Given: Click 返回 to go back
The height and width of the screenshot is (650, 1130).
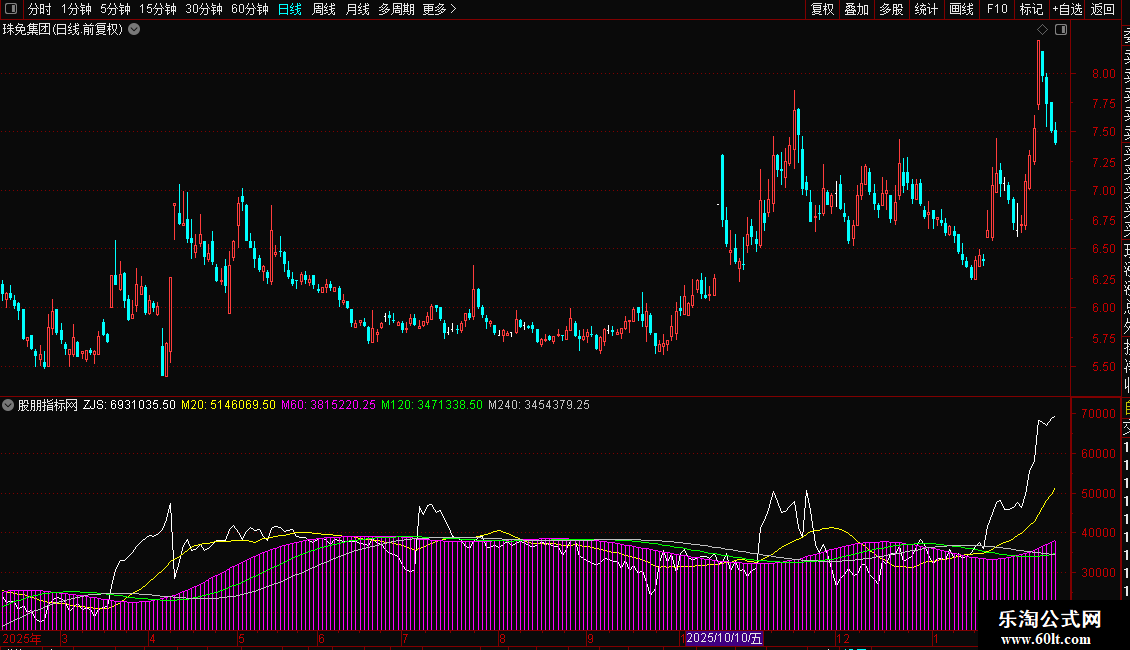Looking at the screenshot, I should click(x=1103, y=9).
